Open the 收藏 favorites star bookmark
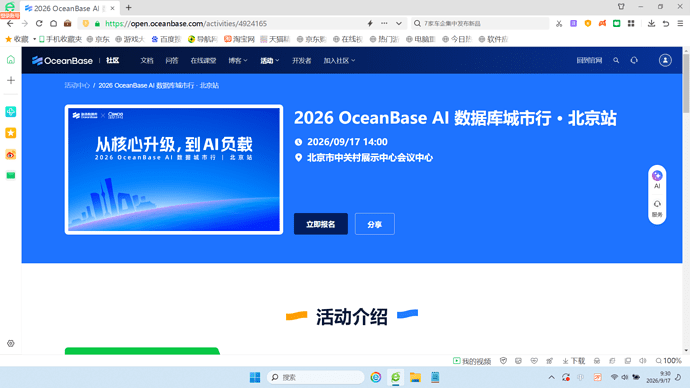Screen dimensions: 690x388 click(x=17, y=39)
